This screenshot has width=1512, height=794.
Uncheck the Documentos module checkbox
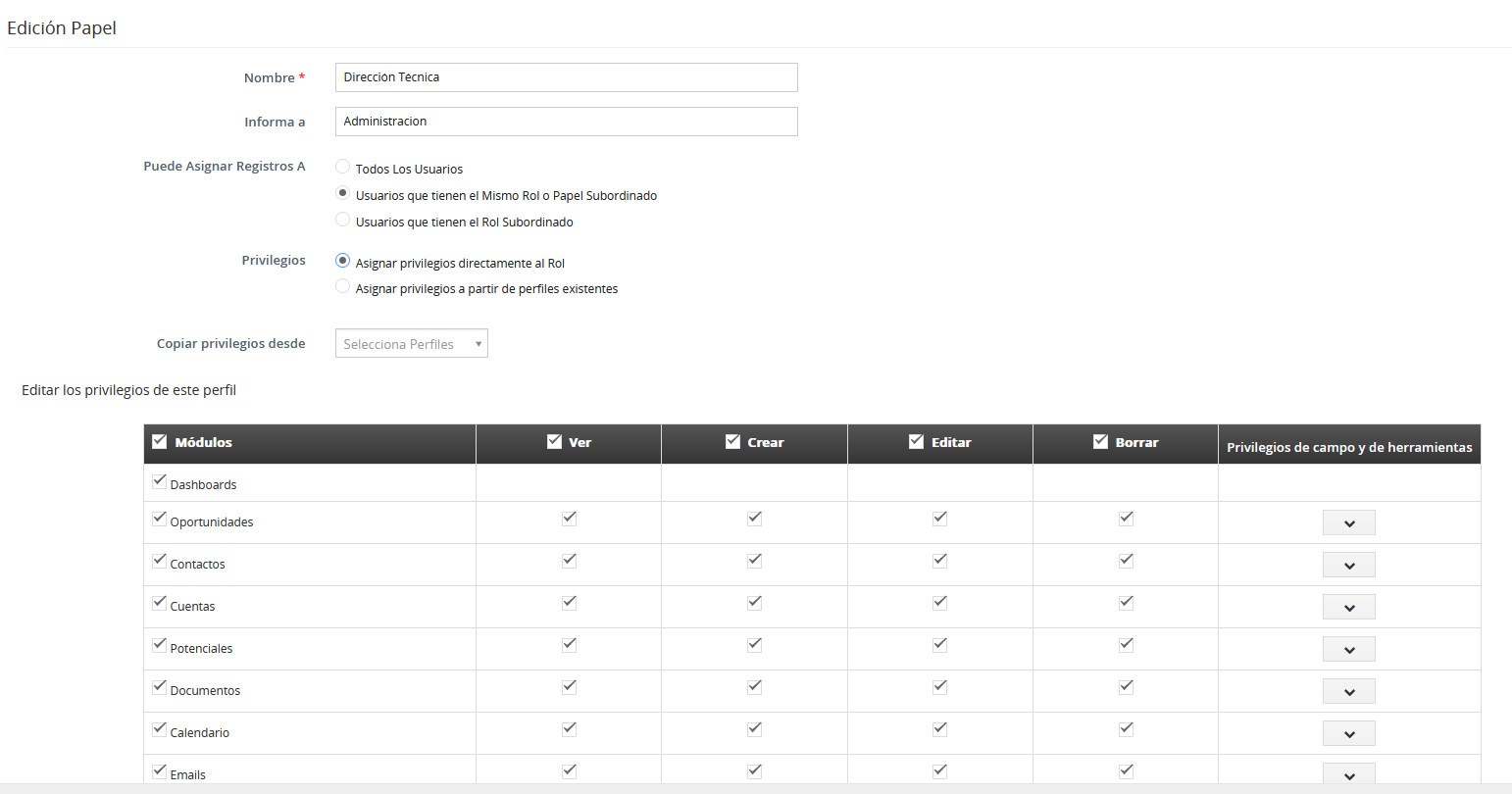click(159, 687)
